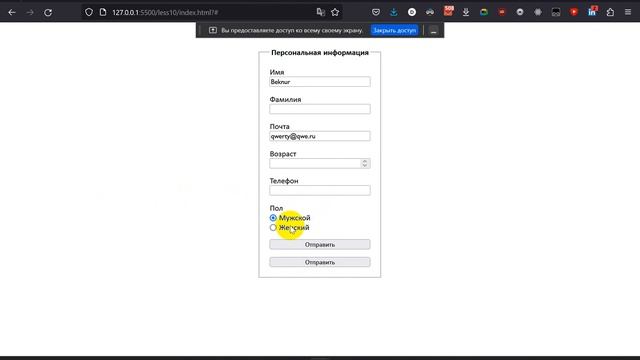Click the Телефон field label
The height and width of the screenshot is (360, 640).
point(284,181)
